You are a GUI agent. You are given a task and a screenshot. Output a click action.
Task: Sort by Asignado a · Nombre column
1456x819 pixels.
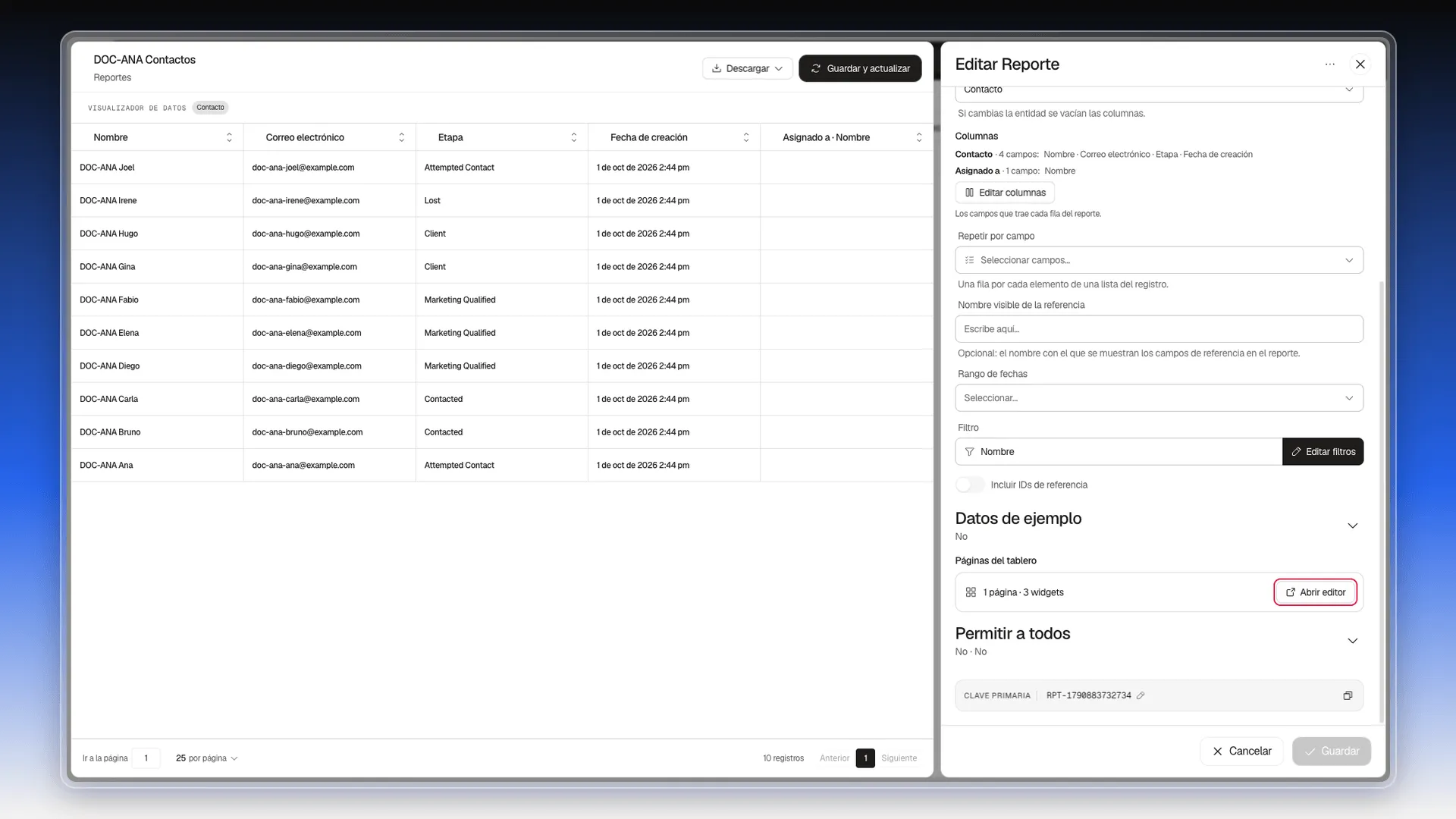[x=918, y=137]
